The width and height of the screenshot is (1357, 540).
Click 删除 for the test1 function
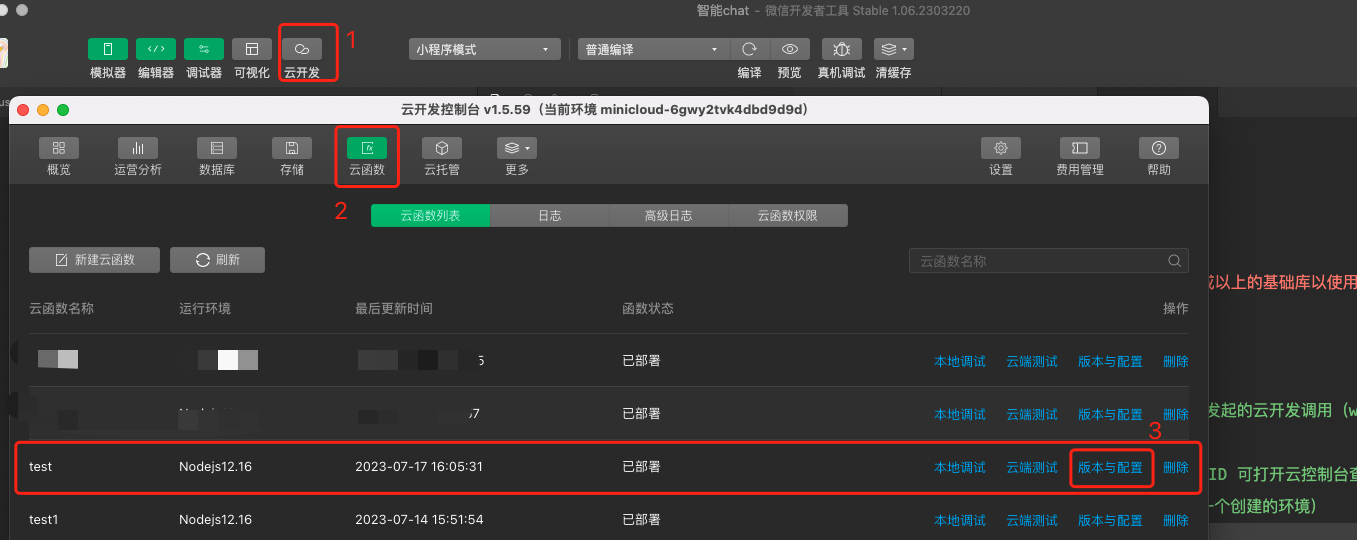coord(1176,520)
